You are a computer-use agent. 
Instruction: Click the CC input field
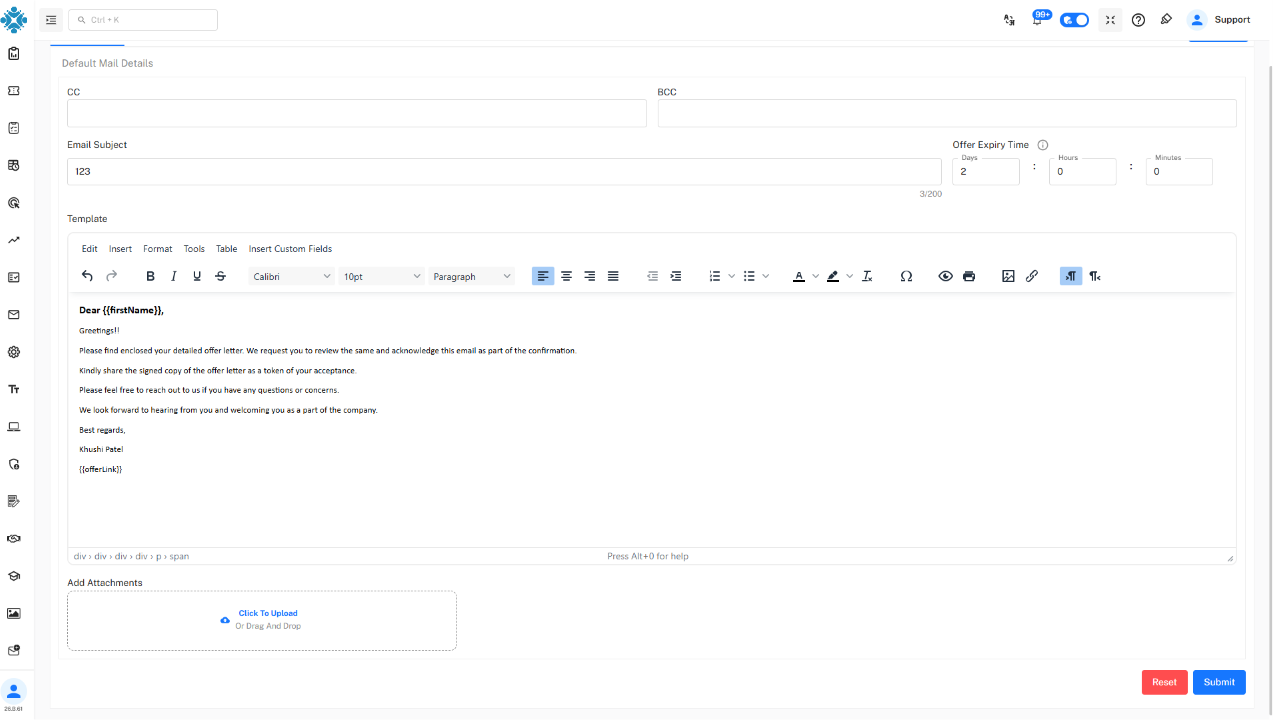click(x=357, y=113)
